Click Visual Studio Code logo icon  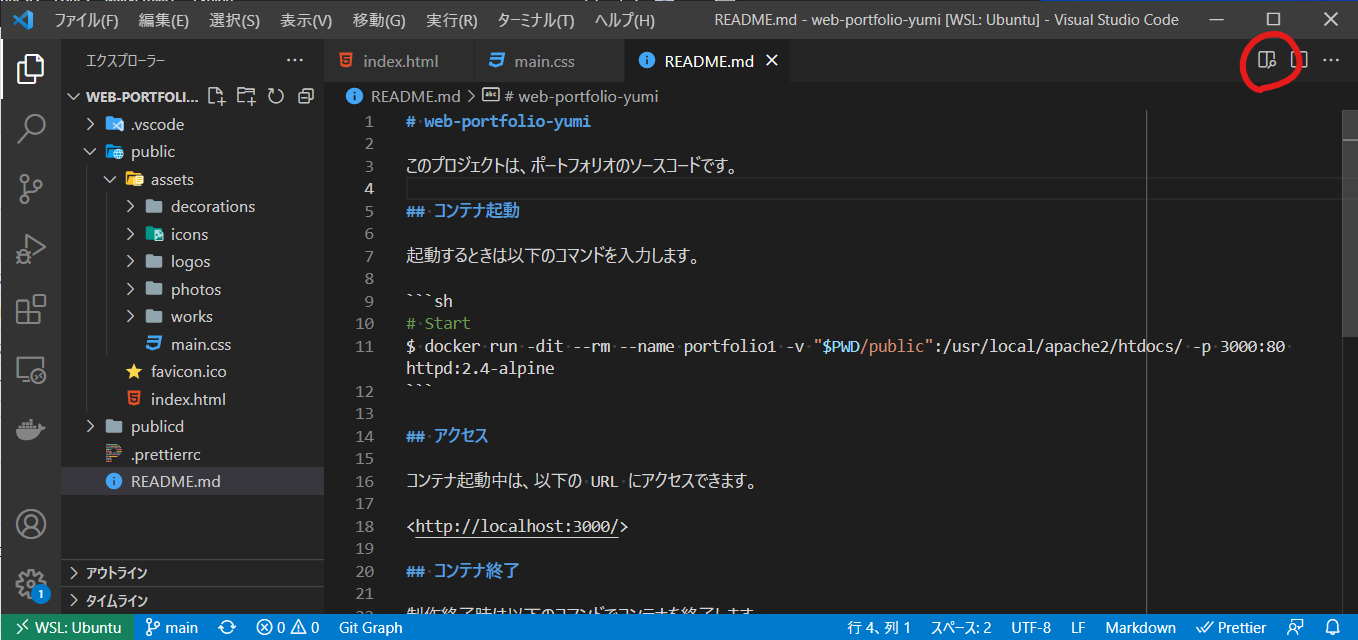click(x=23, y=20)
